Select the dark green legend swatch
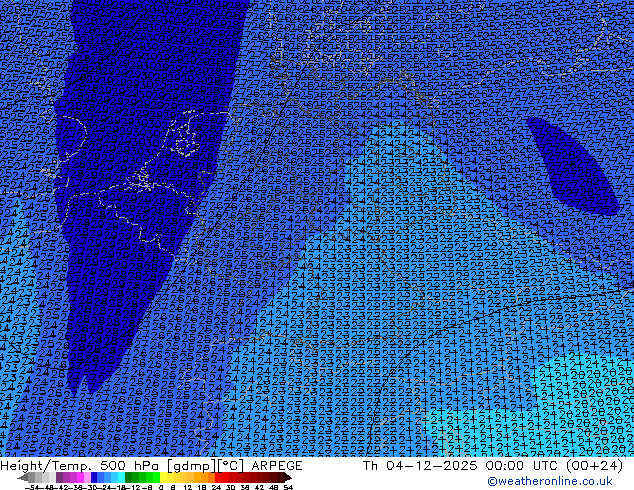Image resolution: width=634 pixels, height=490 pixels. click(x=129, y=477)
